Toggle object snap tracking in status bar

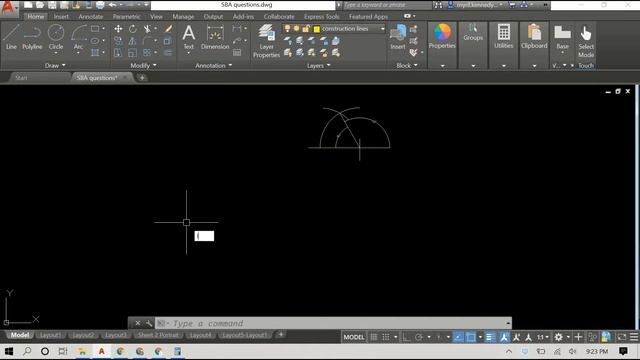[458, 337]
